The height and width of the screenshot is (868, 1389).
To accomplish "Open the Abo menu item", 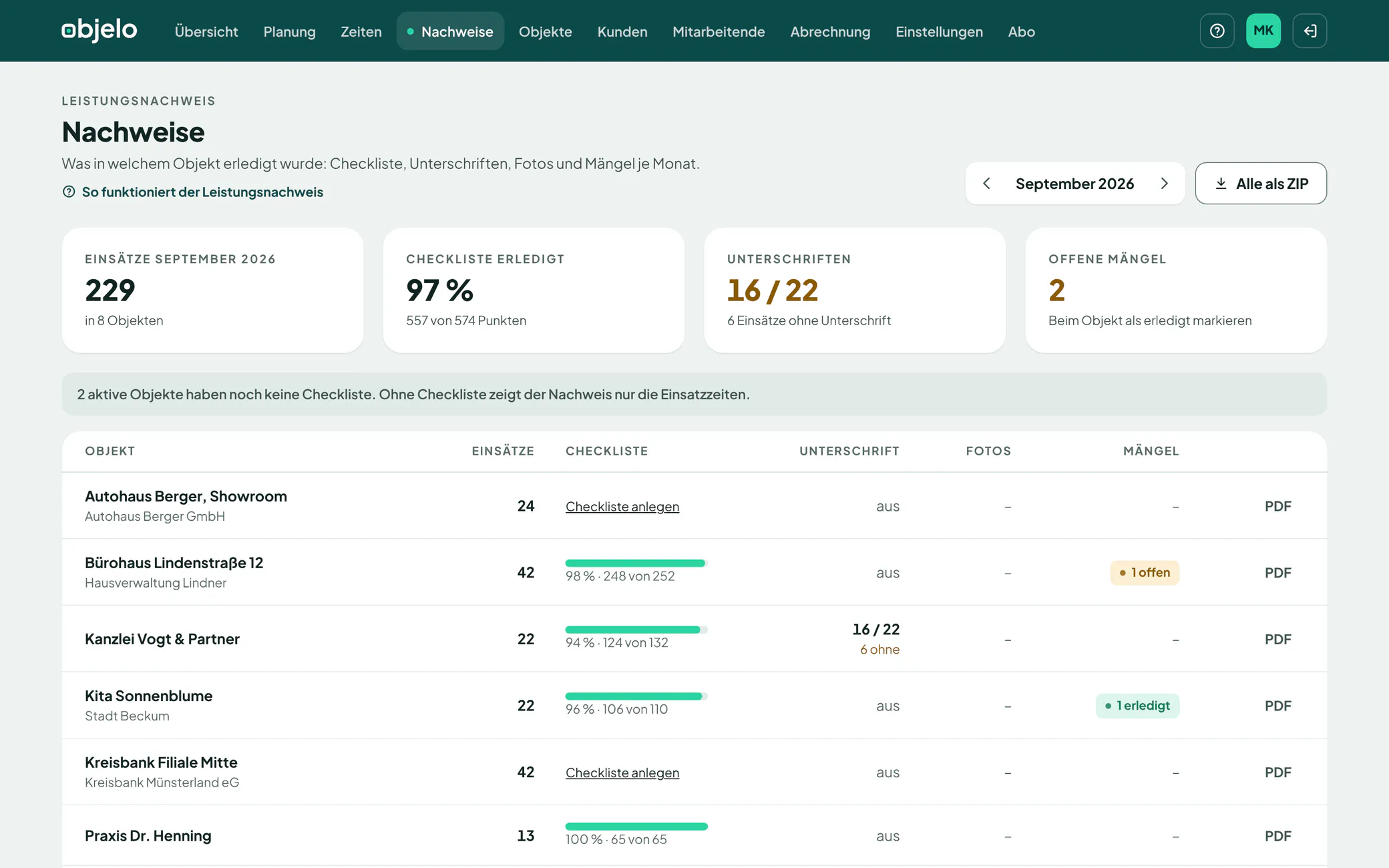I will click(x=1021, y=31).
